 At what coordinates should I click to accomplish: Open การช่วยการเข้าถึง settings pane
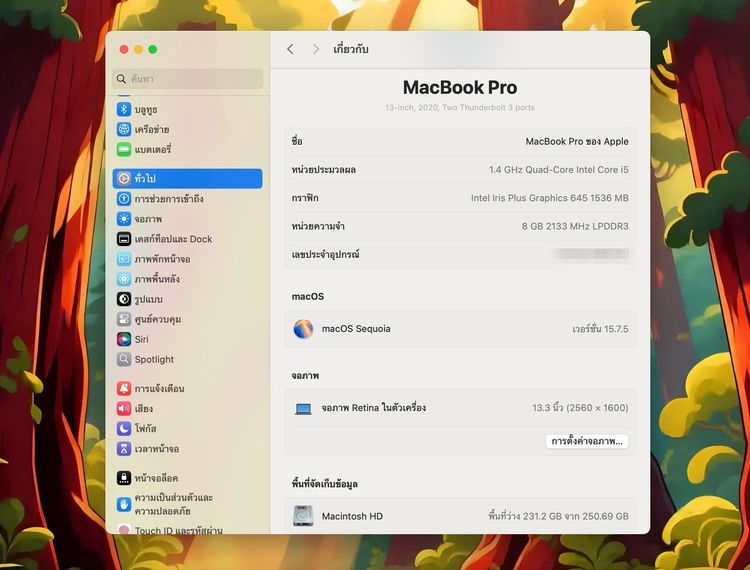187,198
